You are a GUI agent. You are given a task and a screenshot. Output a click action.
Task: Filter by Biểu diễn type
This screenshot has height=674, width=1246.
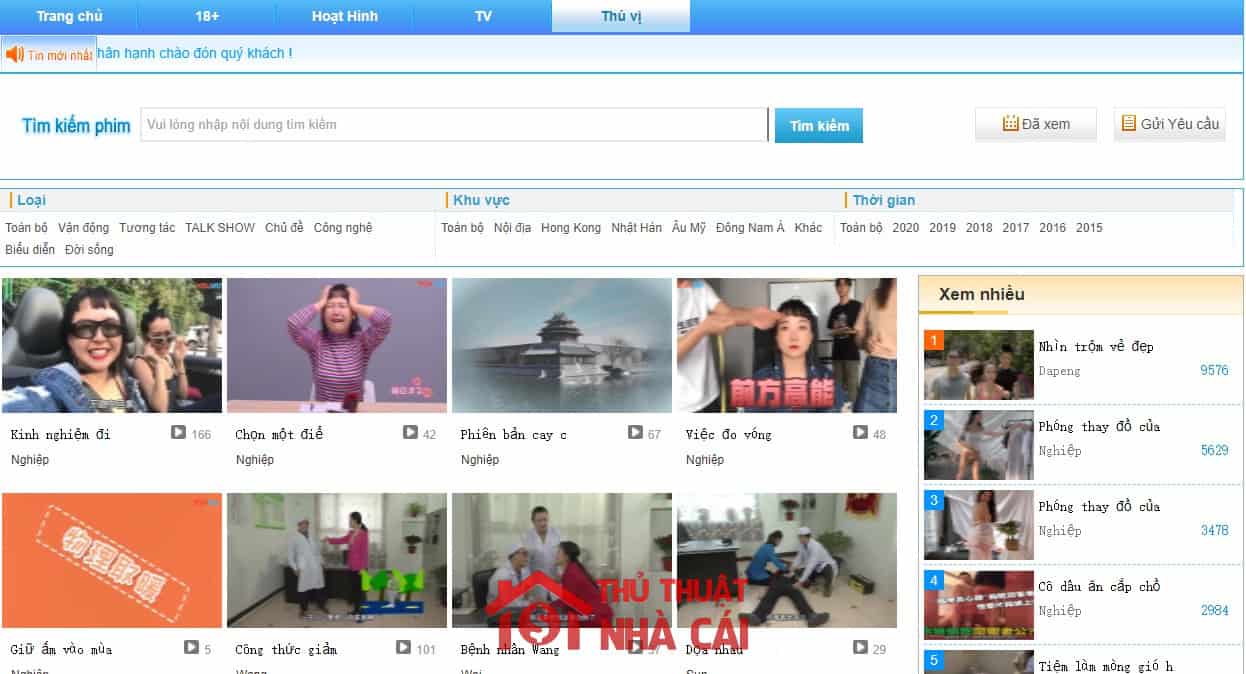click(x=30, y=250)
